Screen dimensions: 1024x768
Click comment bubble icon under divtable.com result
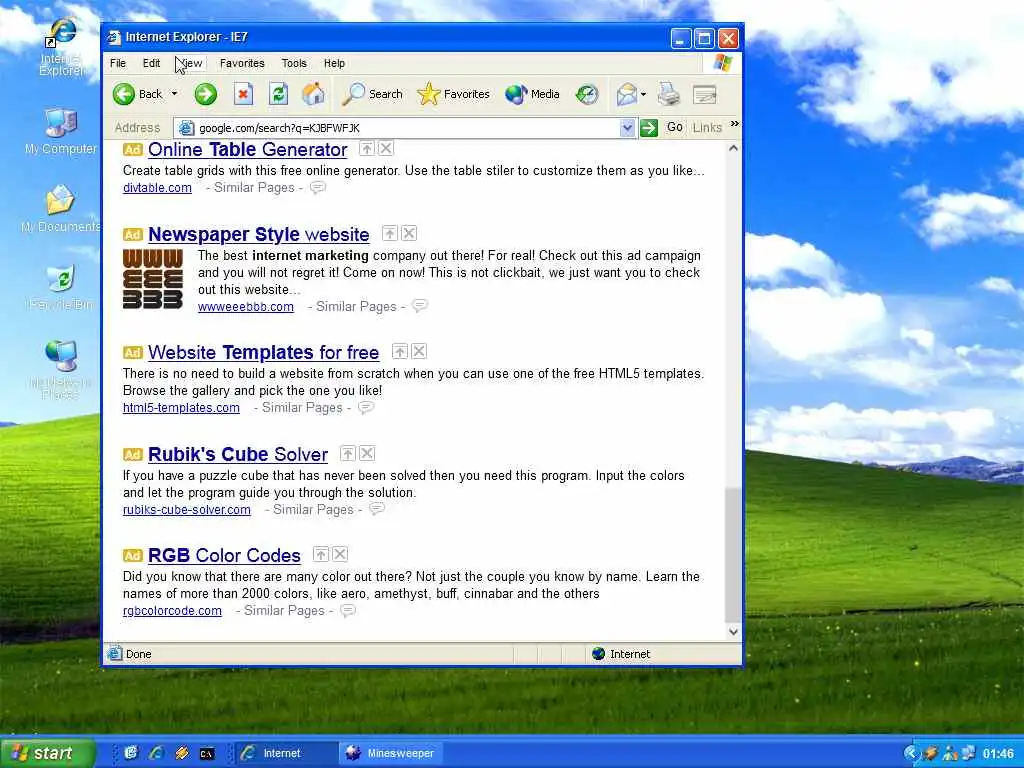[317, 188]
